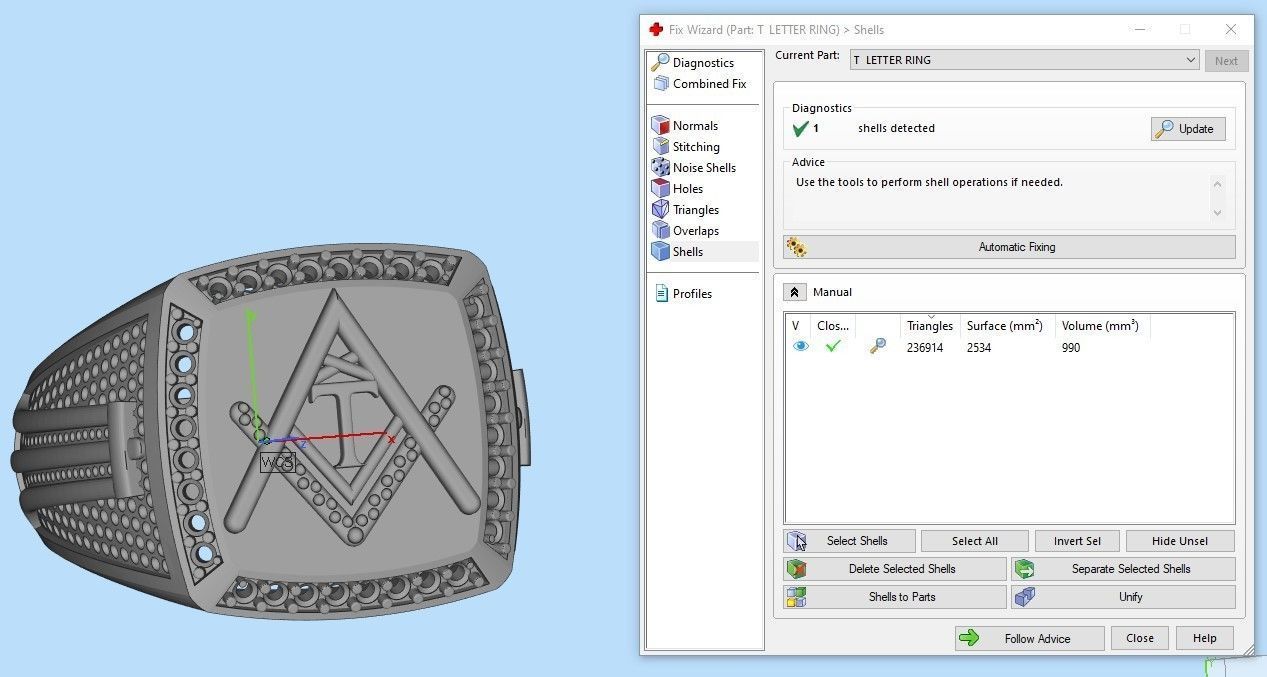1267x677 pixels.
Task: Click up arrow of Advice scrollbar
Action: [1217, 184]
